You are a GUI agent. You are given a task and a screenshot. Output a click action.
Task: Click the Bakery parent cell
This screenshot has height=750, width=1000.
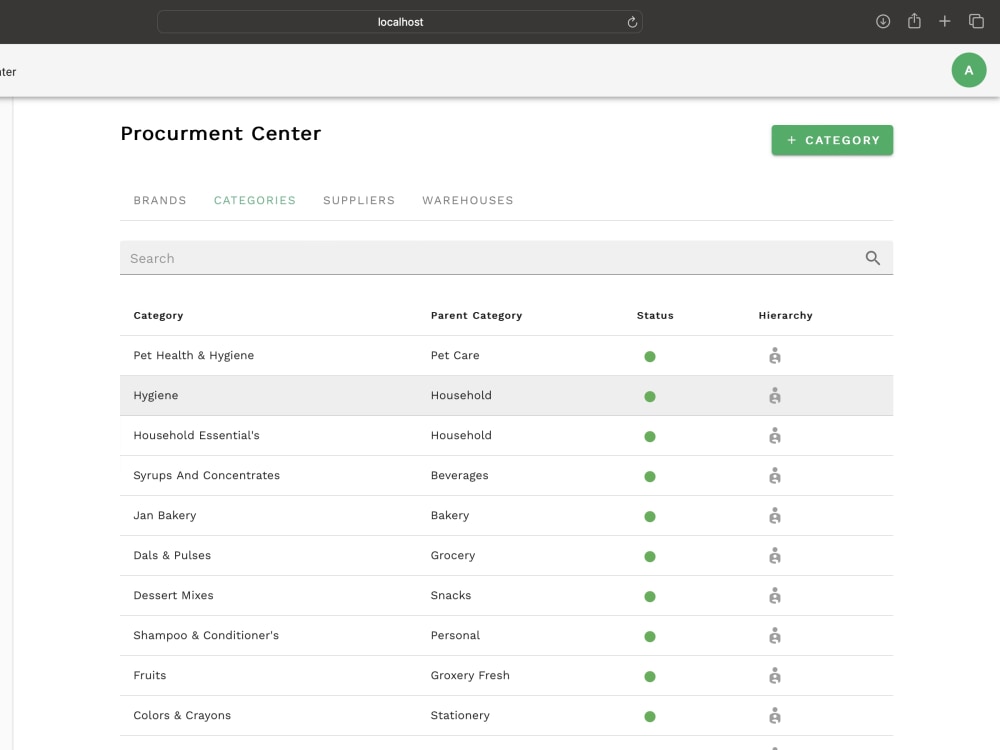pos(450,515)
